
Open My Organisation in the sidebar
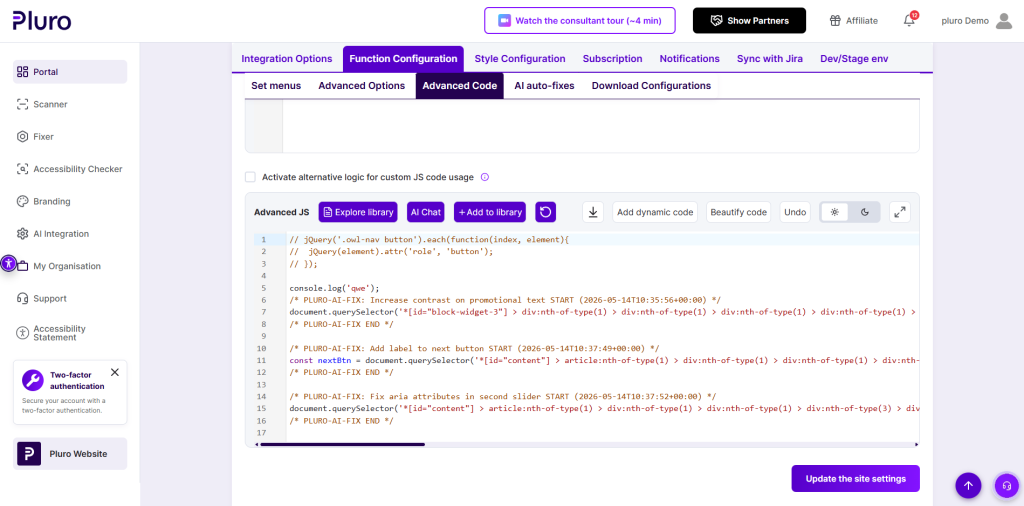click(x=67, y=266)
